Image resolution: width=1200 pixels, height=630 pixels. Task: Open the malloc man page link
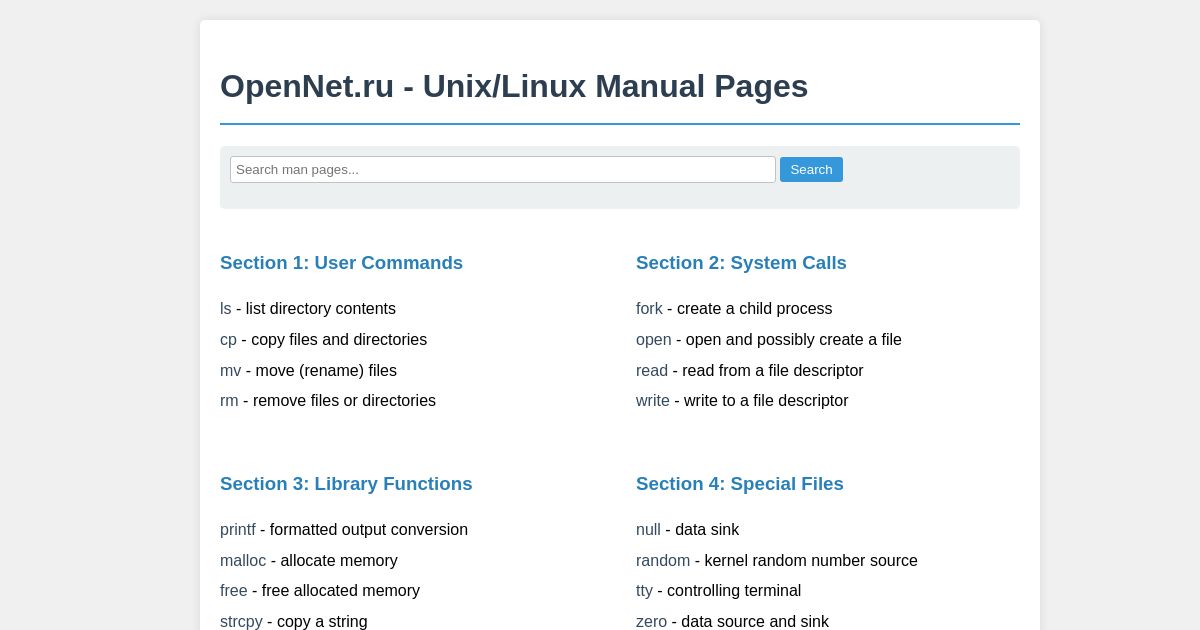coord(243,561)
